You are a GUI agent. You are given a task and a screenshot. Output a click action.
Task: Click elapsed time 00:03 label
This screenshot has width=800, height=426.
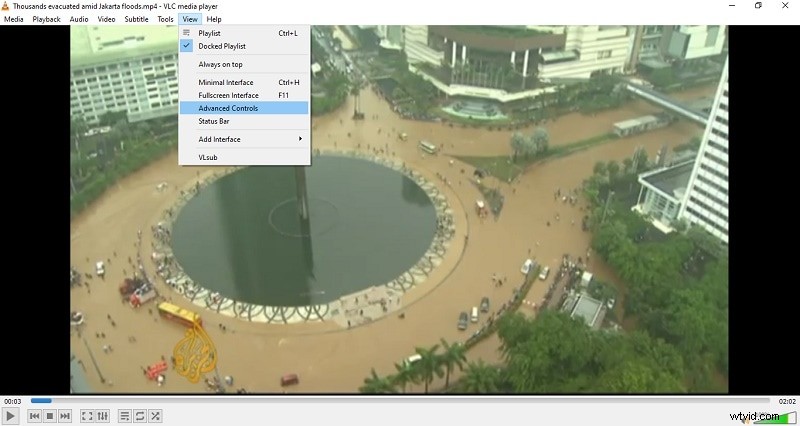[13, 402]
